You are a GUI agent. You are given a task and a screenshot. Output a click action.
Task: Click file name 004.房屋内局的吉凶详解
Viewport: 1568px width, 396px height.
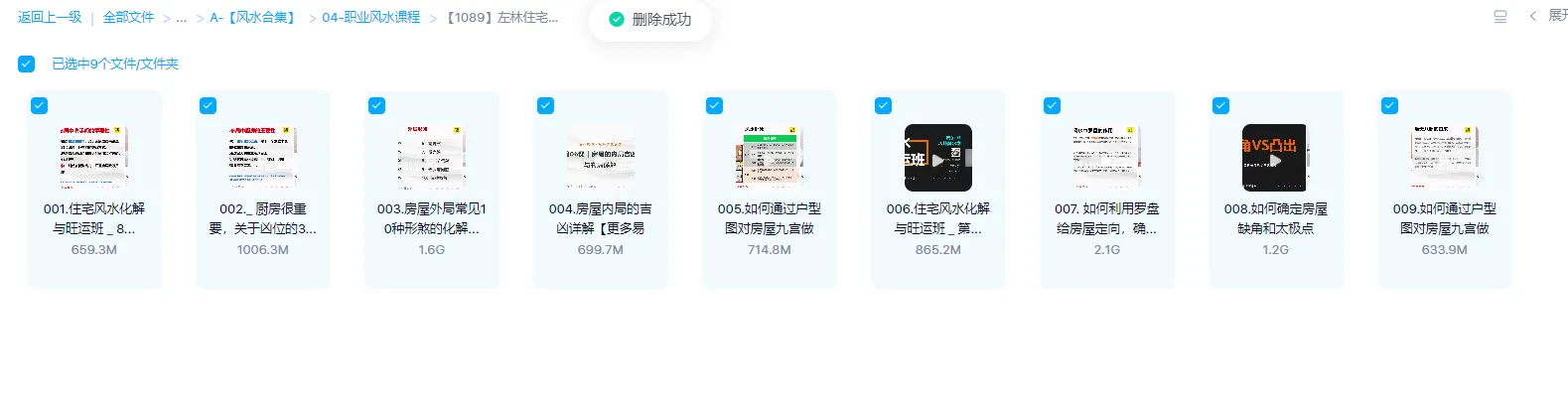[x=601, y=218]
